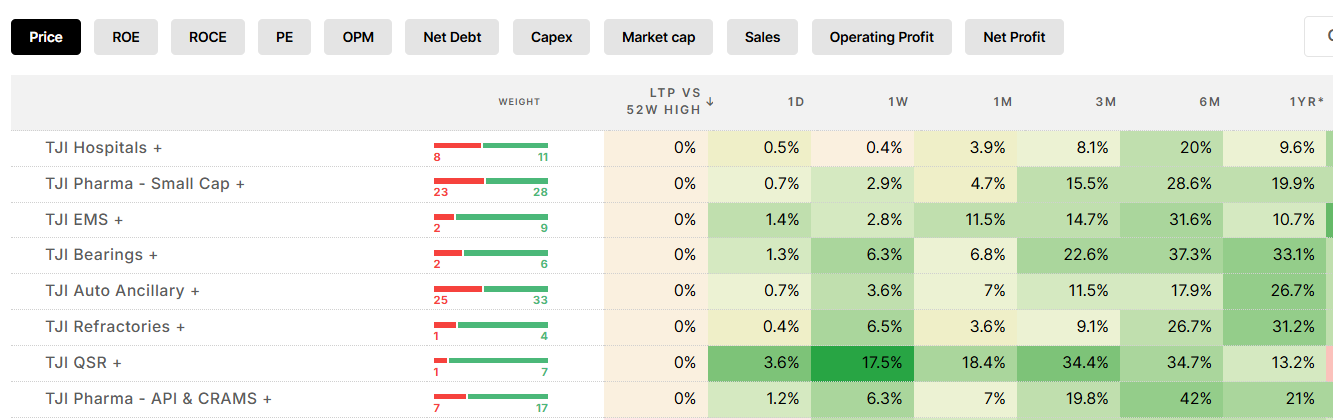Choose the OPM tab
1333x420 pixels.
[x=358, y=37]
